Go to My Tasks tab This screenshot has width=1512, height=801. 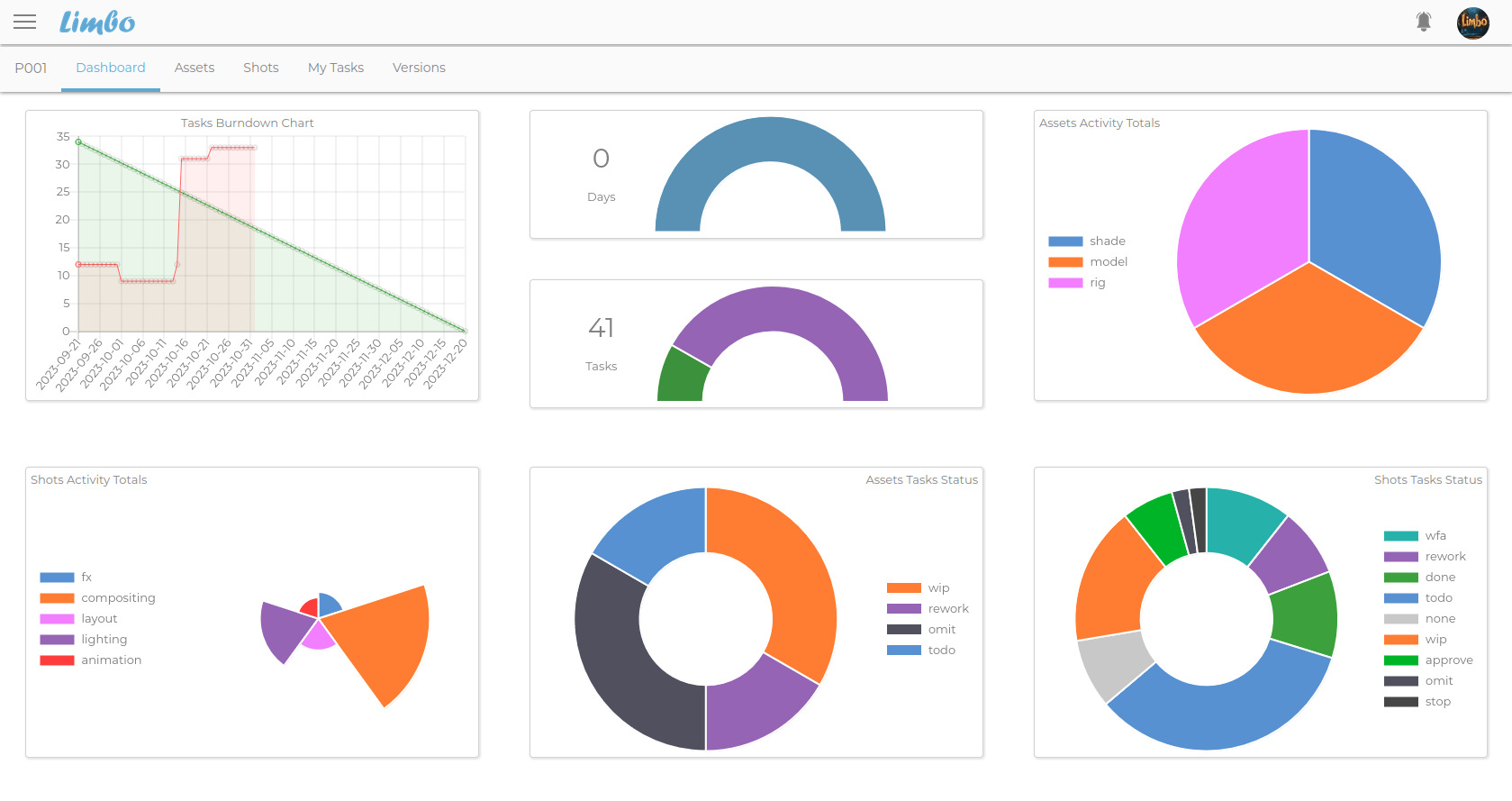(336, 68)
